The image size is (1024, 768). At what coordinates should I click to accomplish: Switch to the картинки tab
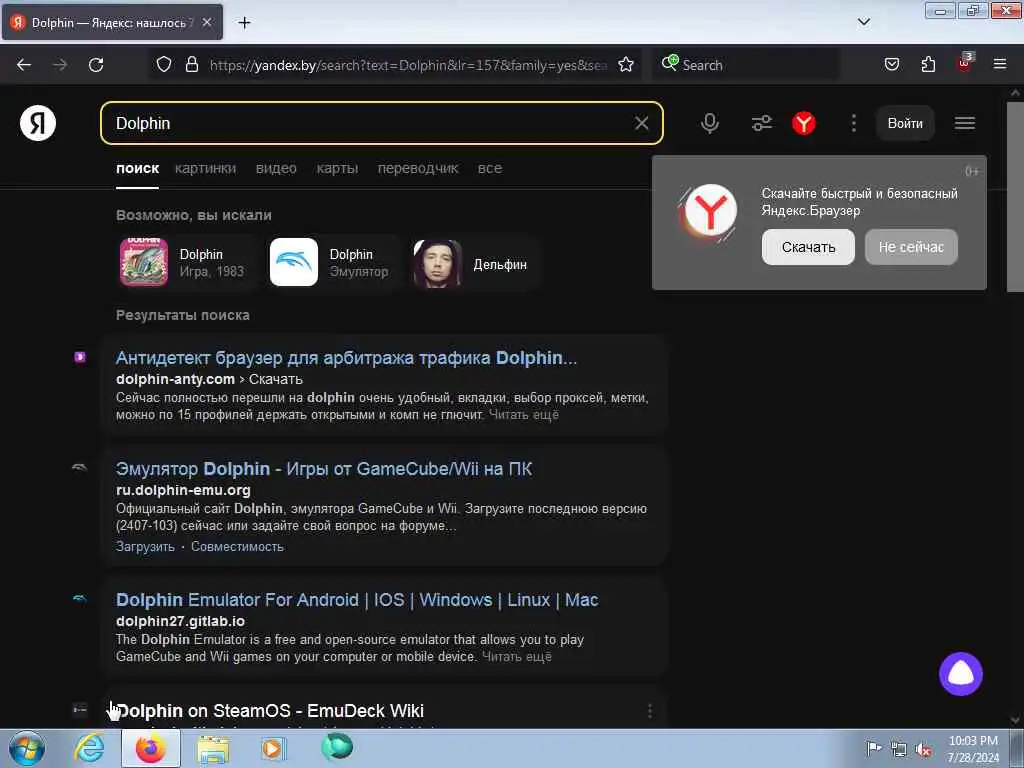pos(205,168)
